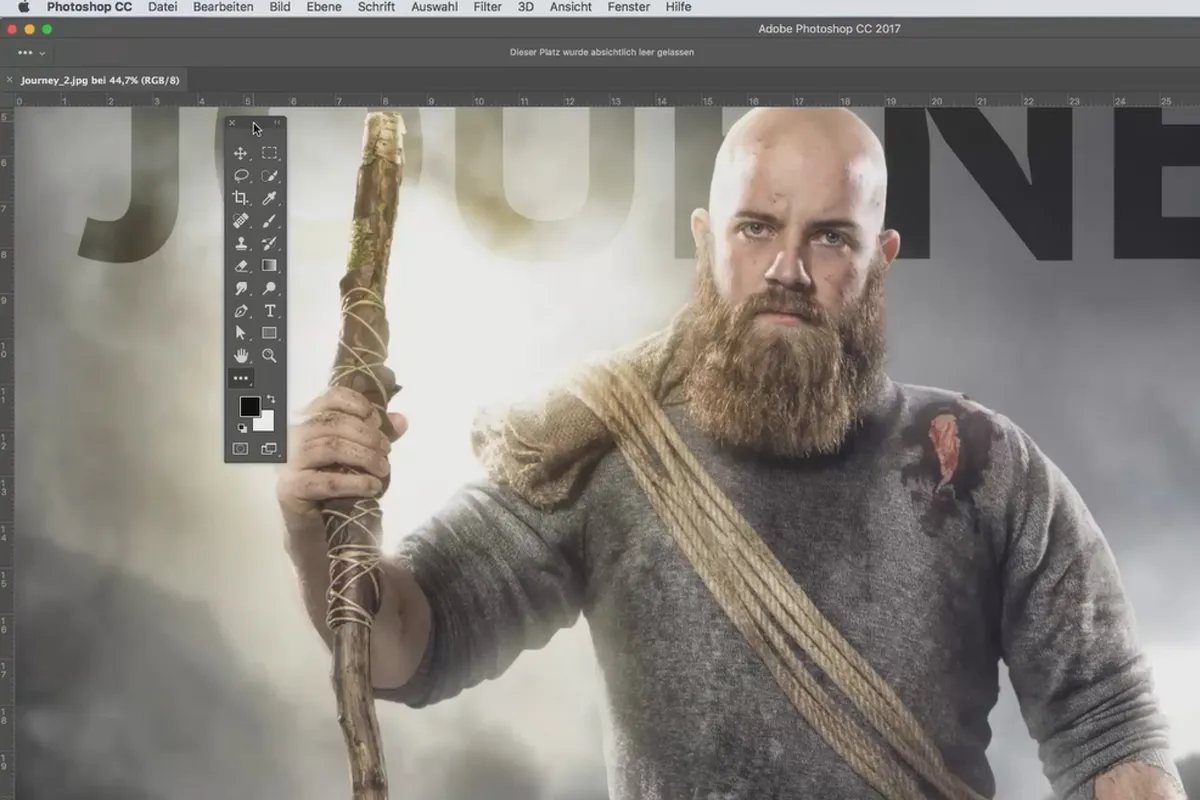1200x800 pixels.
Task: Open the Fenster menu
Action: coord(630,7)
